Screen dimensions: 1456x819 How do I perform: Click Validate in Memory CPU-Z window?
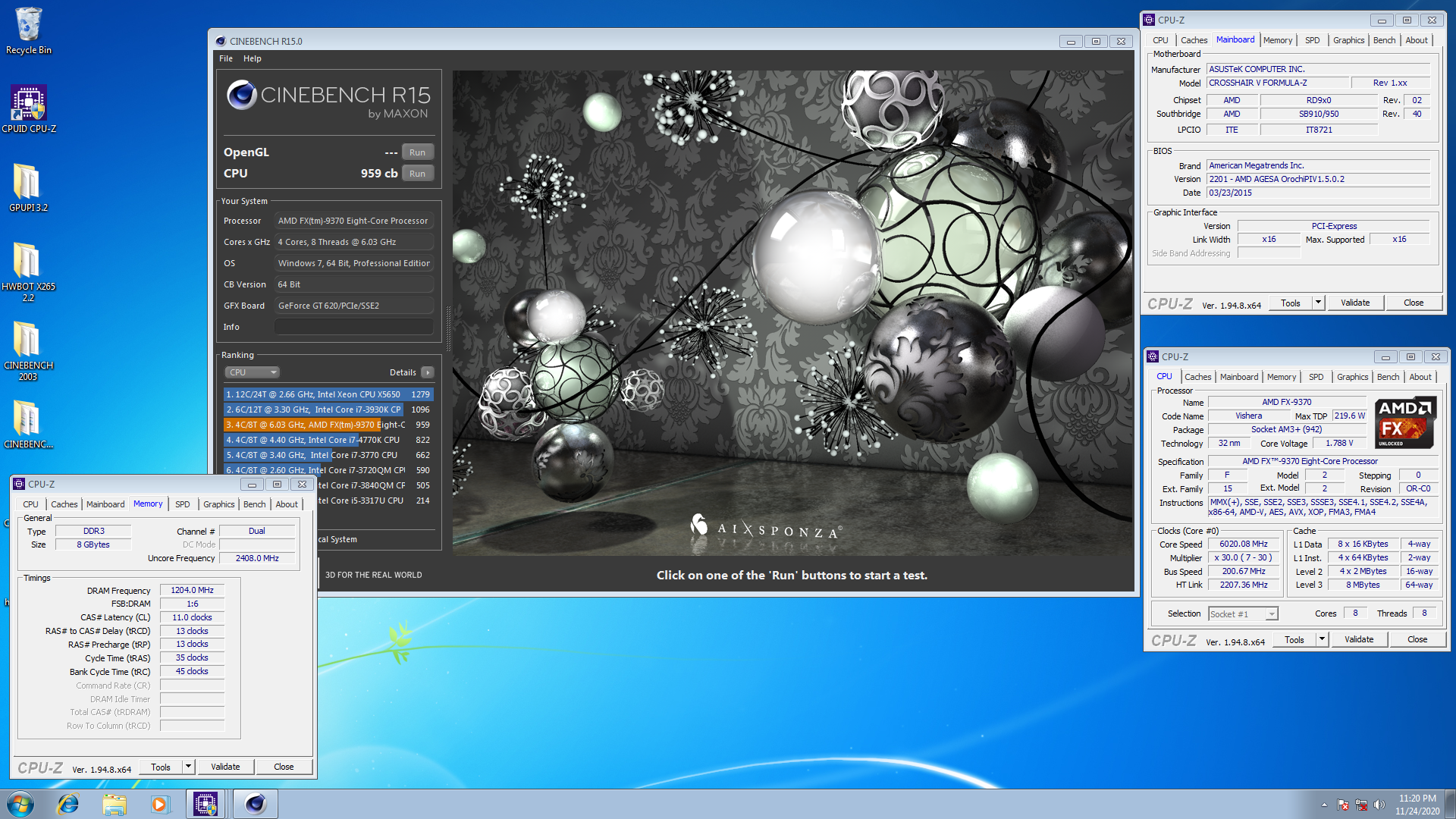click(225, 767)
